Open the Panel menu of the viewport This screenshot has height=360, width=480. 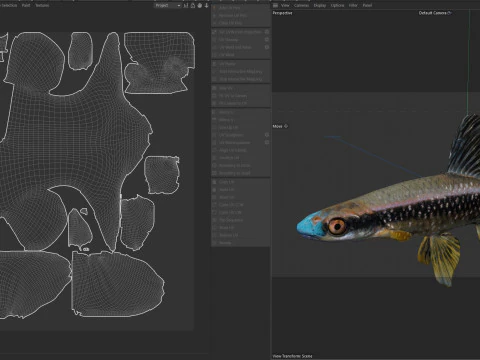367,5
